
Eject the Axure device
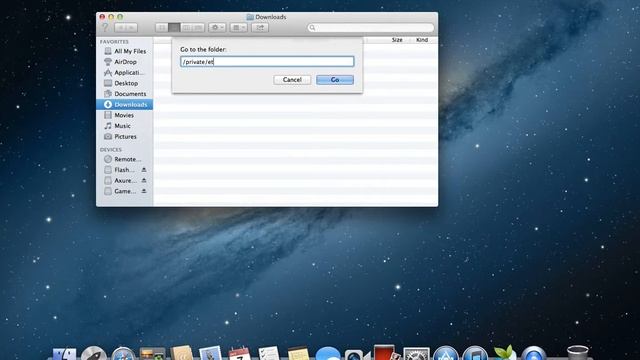[144, 180]
